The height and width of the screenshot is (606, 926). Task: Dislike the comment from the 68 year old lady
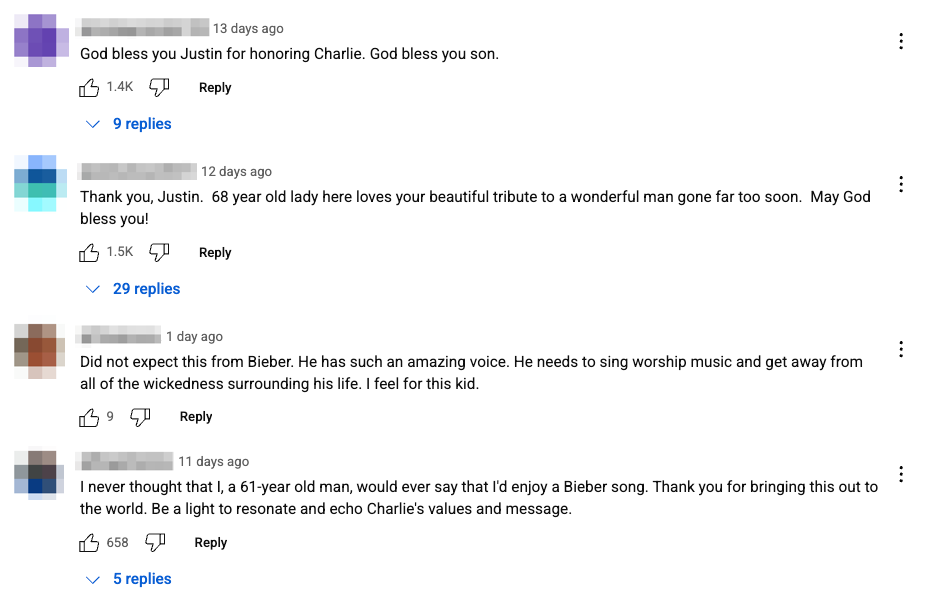click(x=159, y=252)
